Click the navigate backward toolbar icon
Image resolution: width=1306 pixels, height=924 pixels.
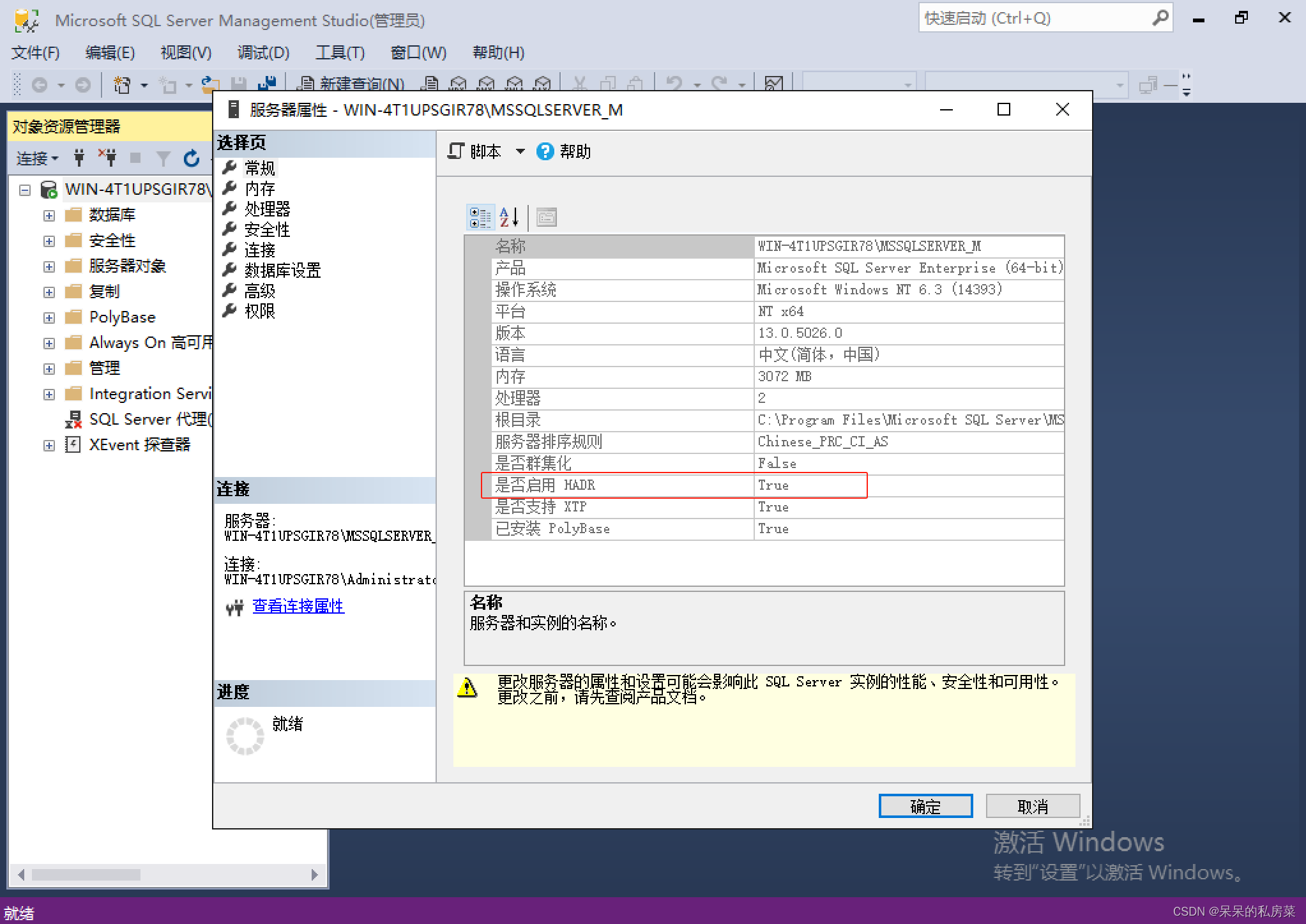[x=40, y=85]
